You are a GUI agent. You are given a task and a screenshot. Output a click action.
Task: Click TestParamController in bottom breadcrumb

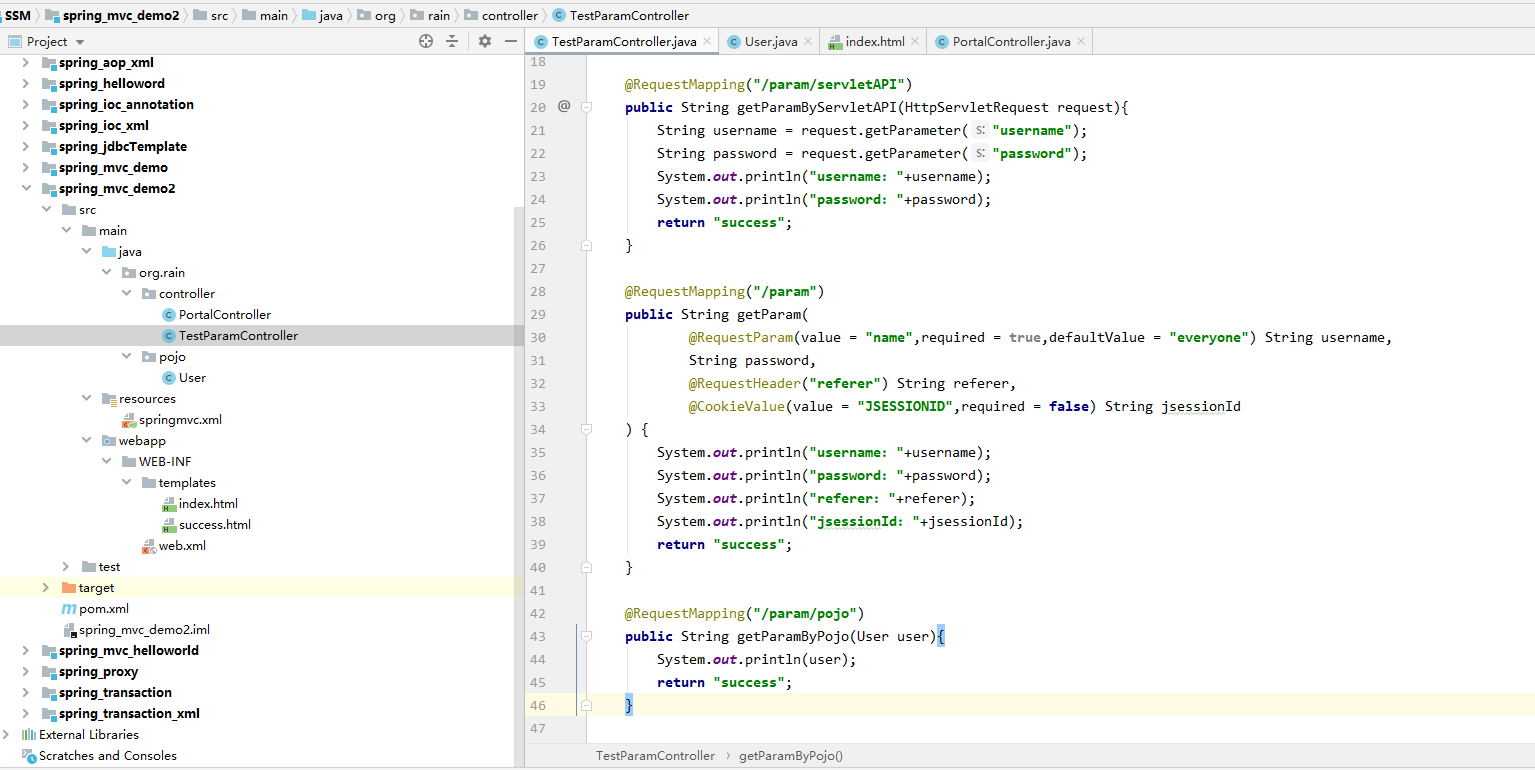(x=655, y=756)
